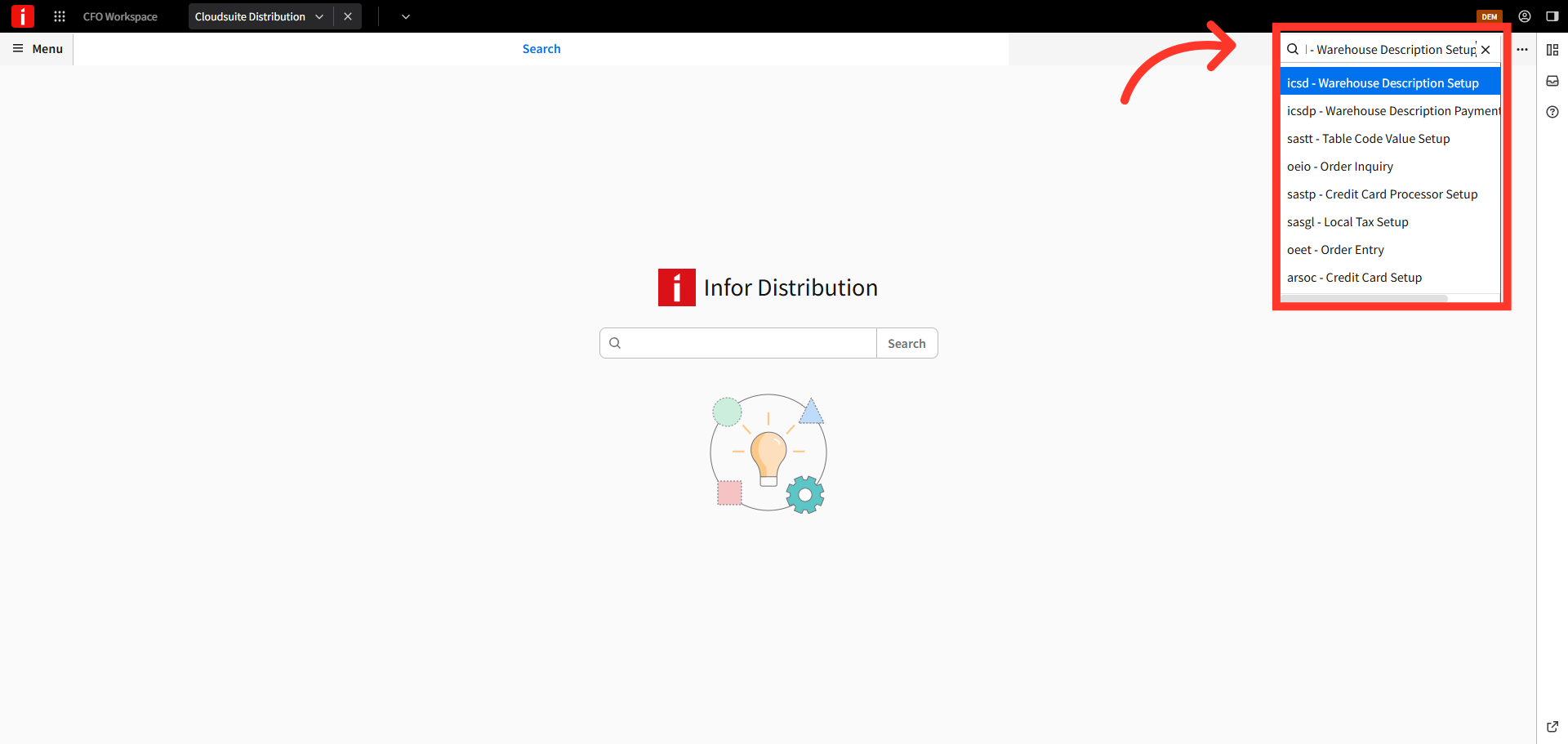
Task: Close the Cloudsuite Distribution tab
Action: 348,16
